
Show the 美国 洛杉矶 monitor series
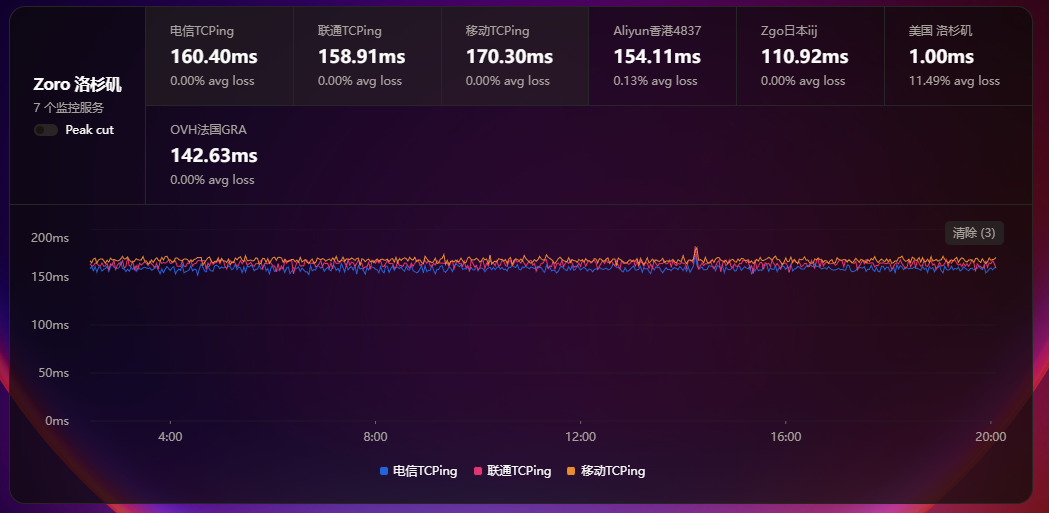[957, 56]
